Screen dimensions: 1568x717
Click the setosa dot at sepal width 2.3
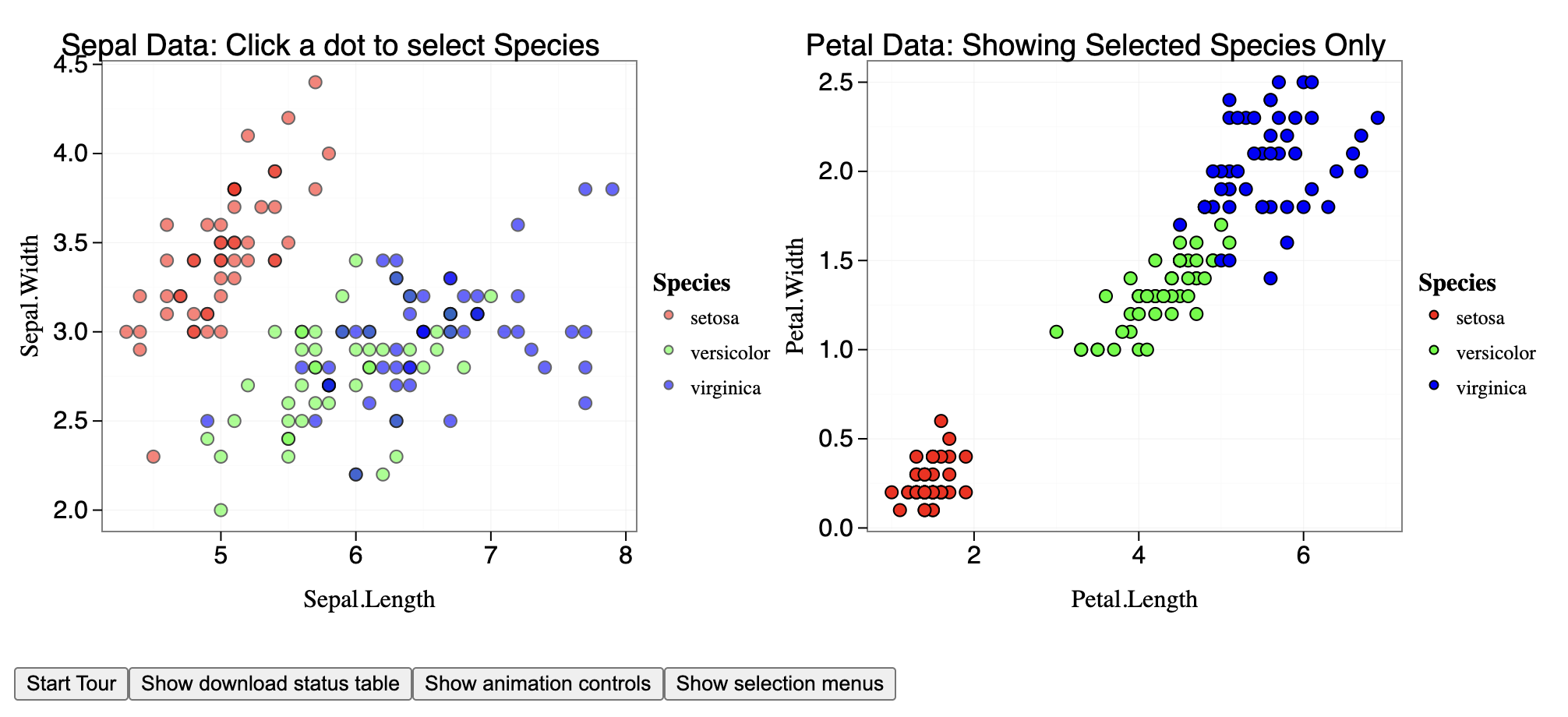click(154, 456)
